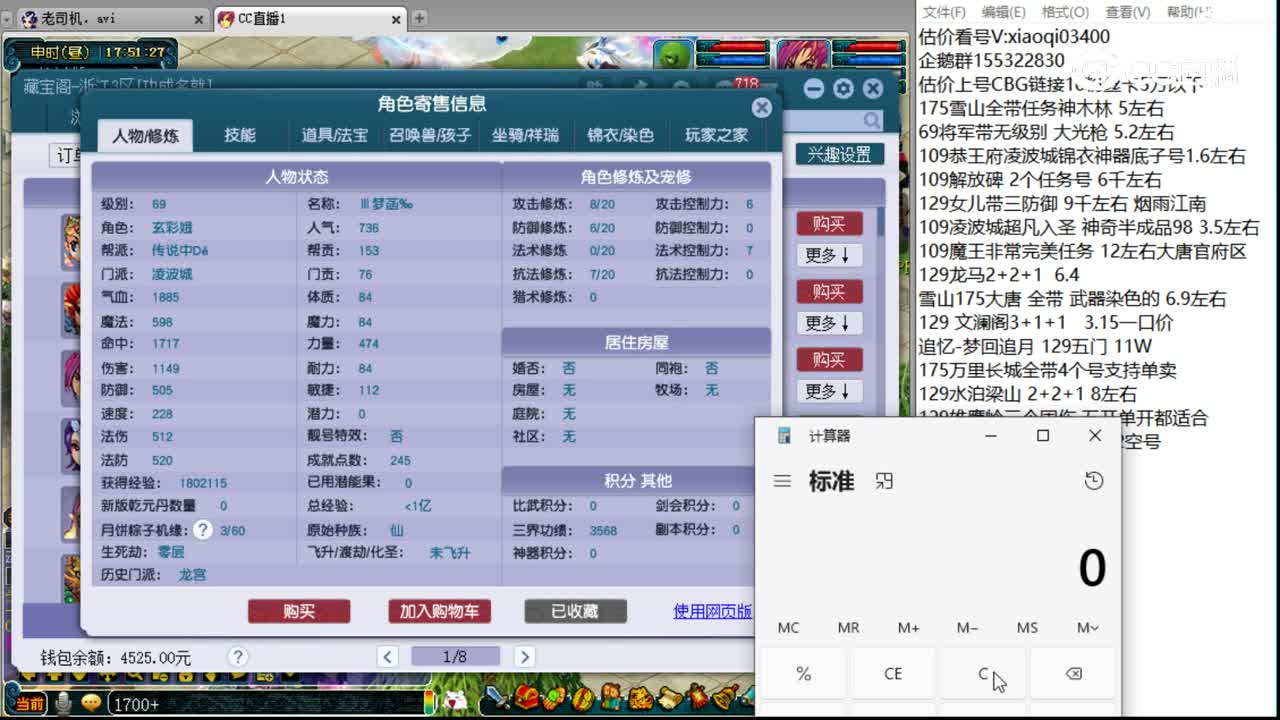
Task: Click CE clear entry in Calculator
Action: tap(893, 674)
